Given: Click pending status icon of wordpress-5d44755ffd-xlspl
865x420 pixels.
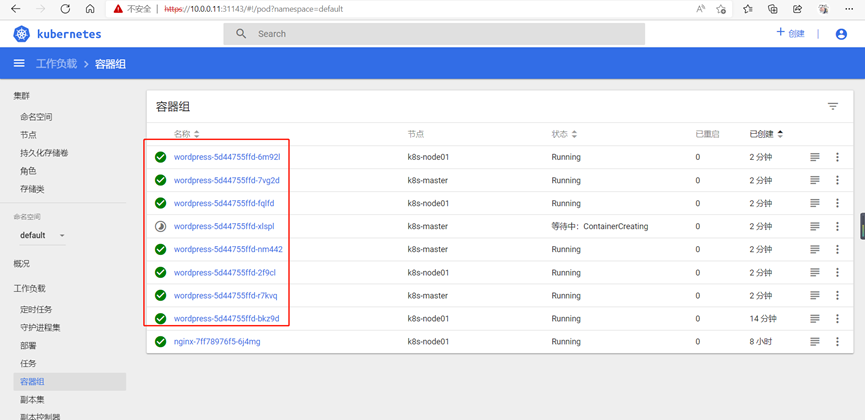Looking at the screenshot, I should click(161, 226).
